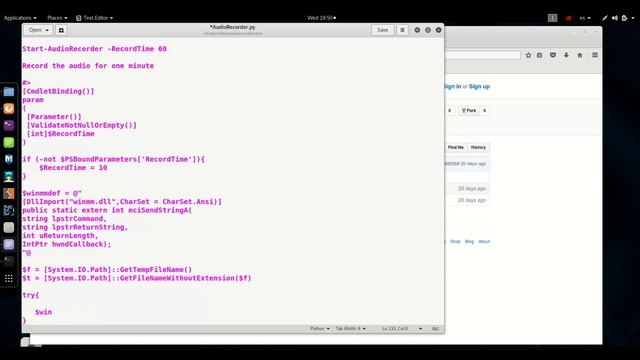This screenshot has height=360, width=640.
Task: Click the 'try{' line in the editor
Action: [x=31, y=295]
